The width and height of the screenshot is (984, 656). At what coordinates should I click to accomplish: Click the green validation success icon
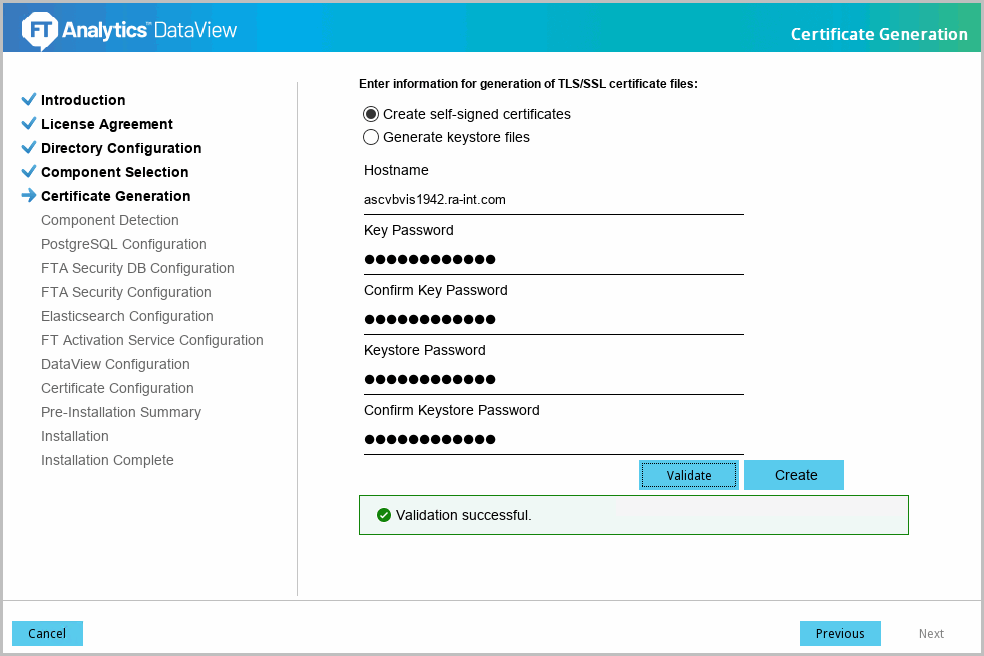tap(383, 515)
